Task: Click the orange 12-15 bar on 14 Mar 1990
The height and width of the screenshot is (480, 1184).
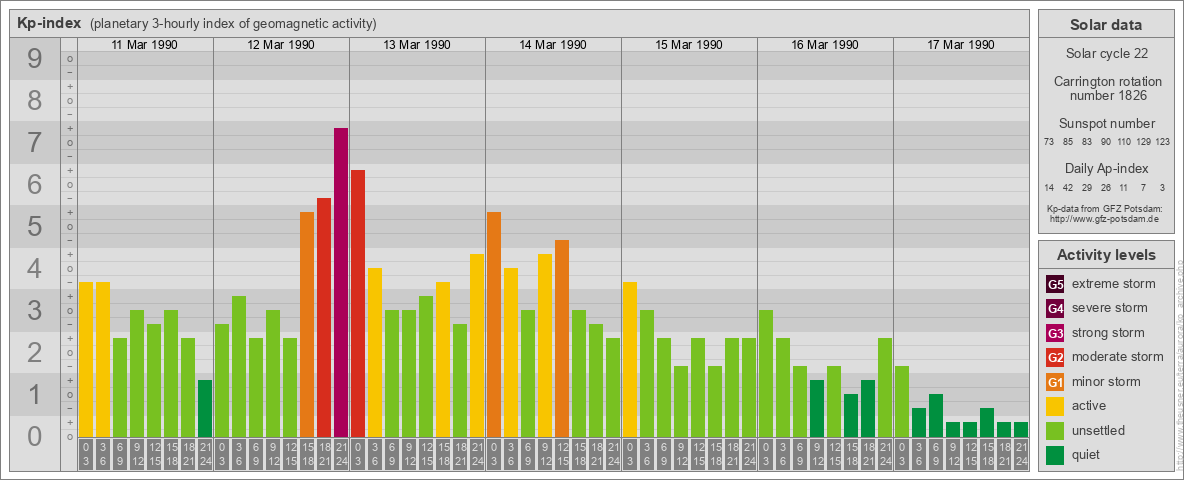Action: (562, 338)
